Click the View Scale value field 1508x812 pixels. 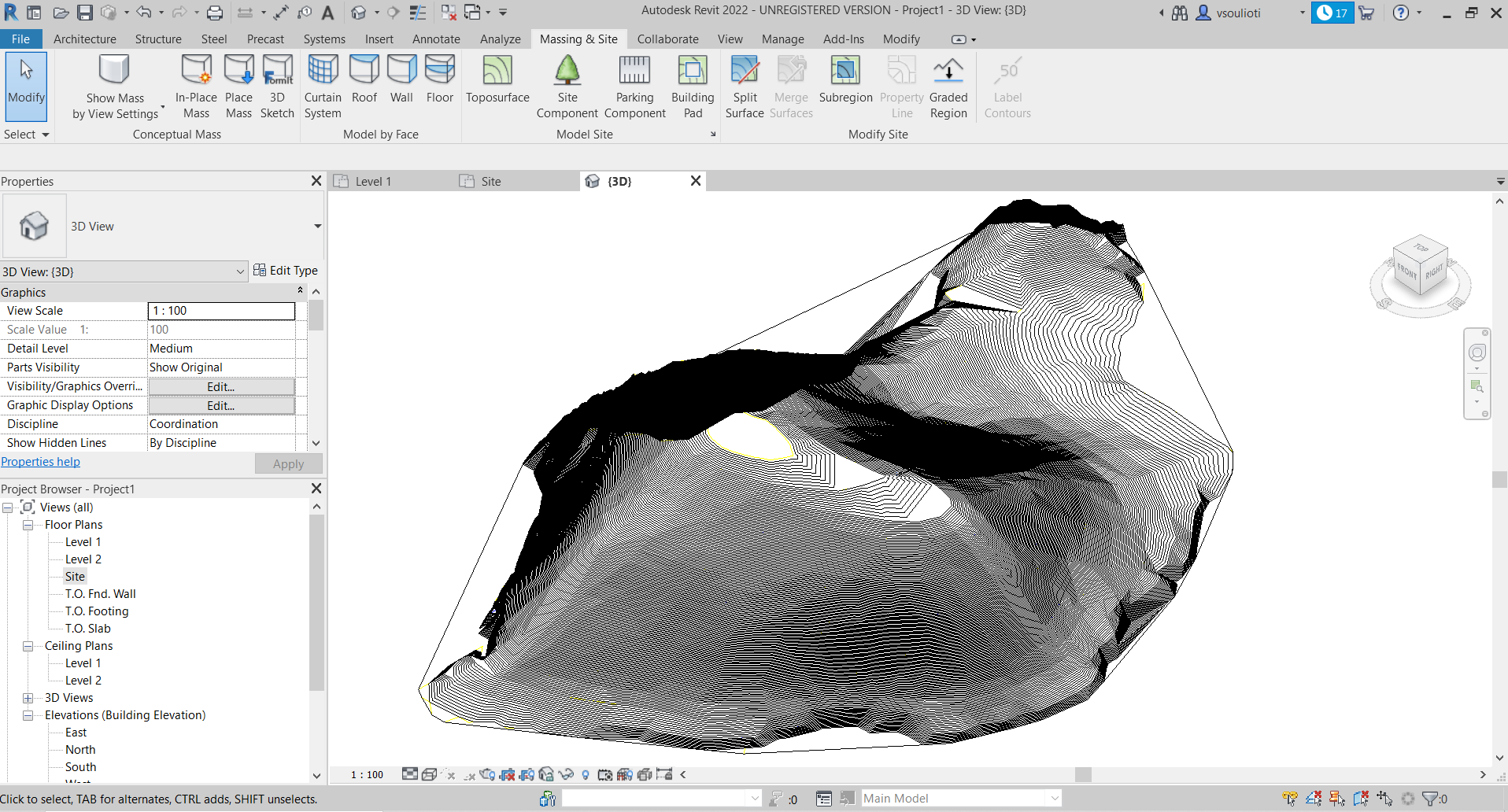221,311
